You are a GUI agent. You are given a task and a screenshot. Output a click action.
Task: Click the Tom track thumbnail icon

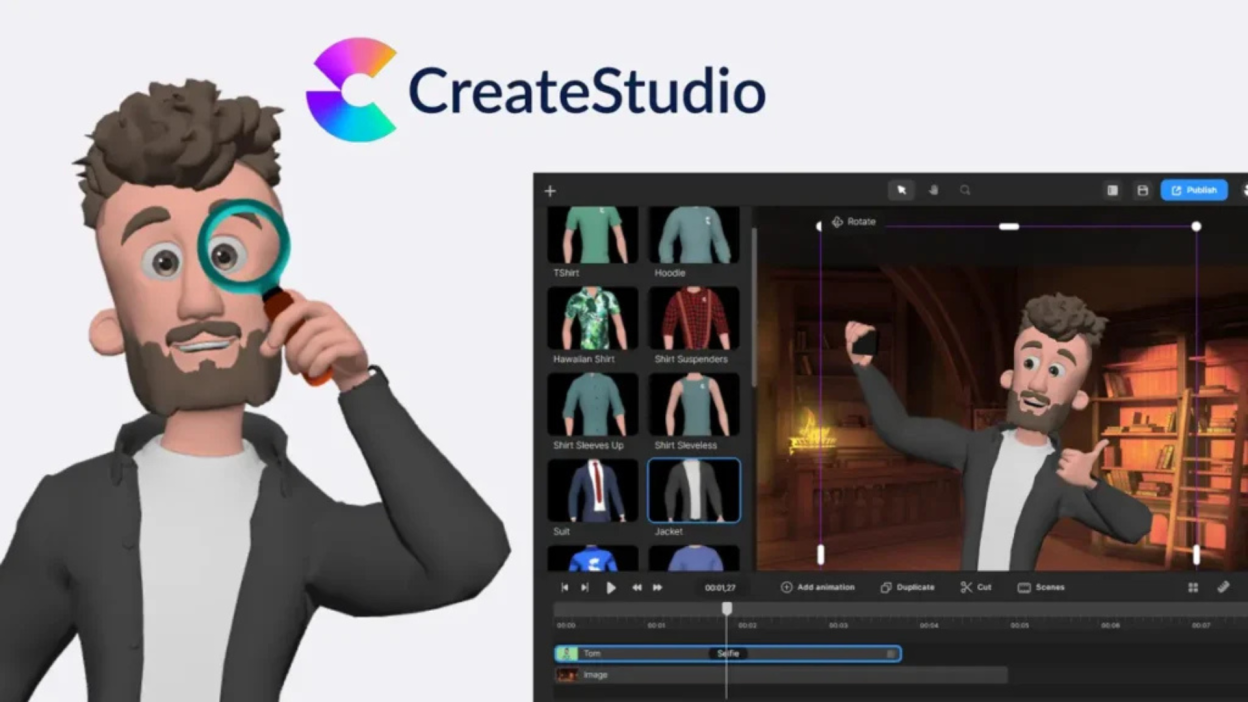[x=567, y=654]
